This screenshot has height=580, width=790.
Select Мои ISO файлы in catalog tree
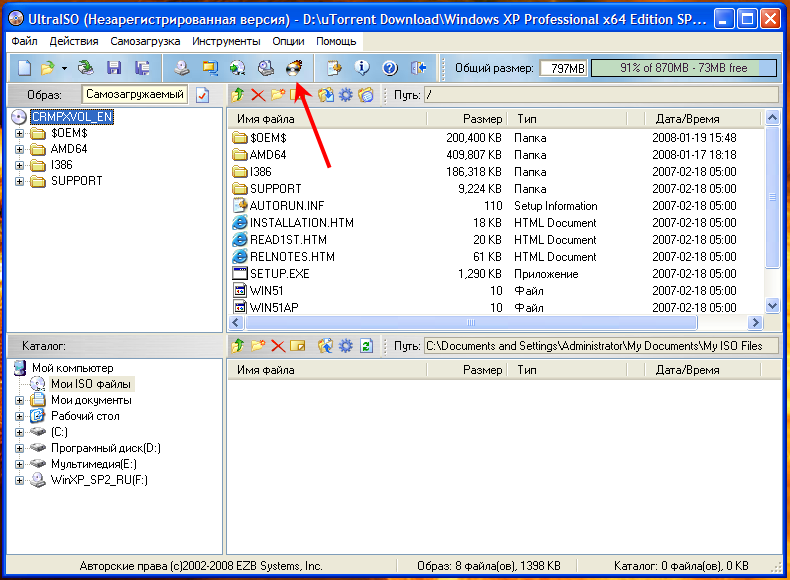91,384
